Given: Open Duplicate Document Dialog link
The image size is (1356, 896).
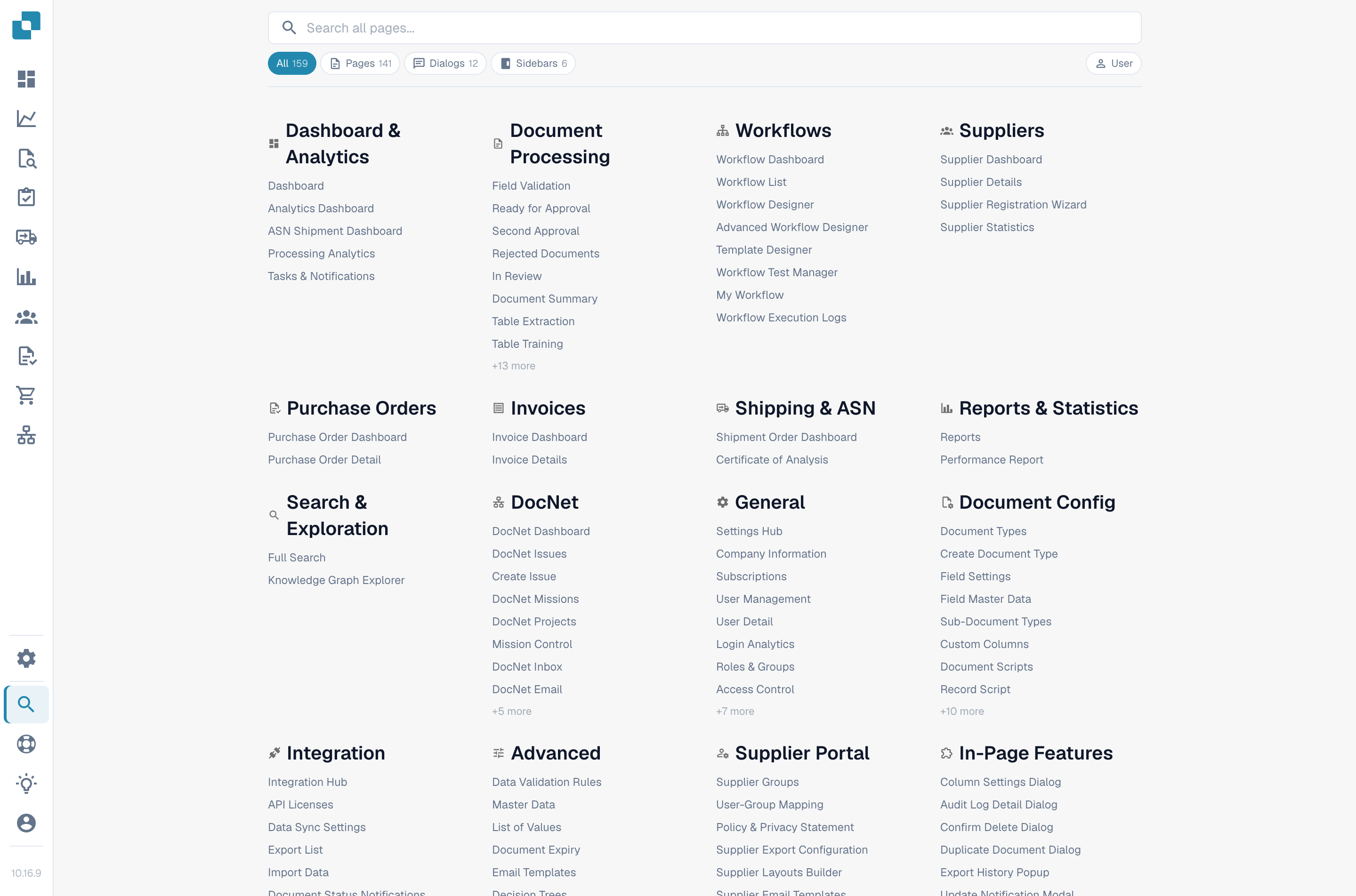Looking at the screenshot, I should 1010,850.
